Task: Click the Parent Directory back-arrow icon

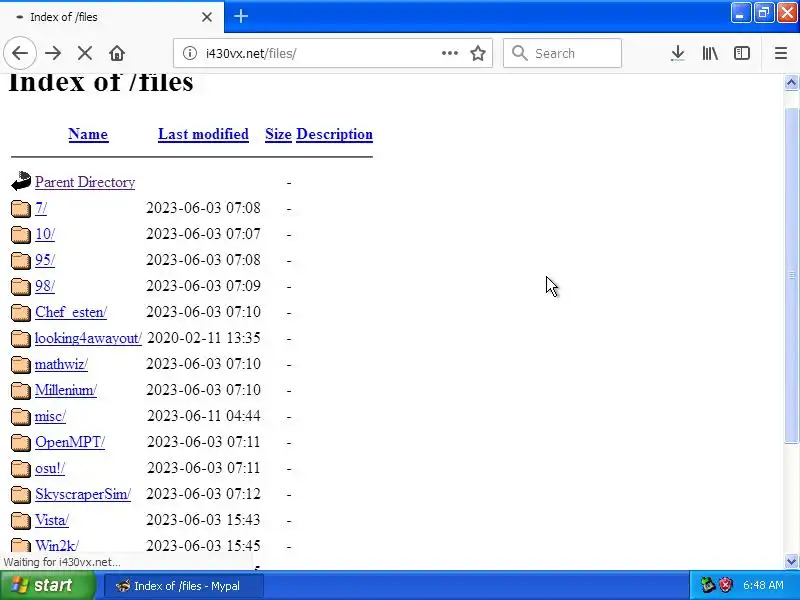Action: tap(21, 181)
